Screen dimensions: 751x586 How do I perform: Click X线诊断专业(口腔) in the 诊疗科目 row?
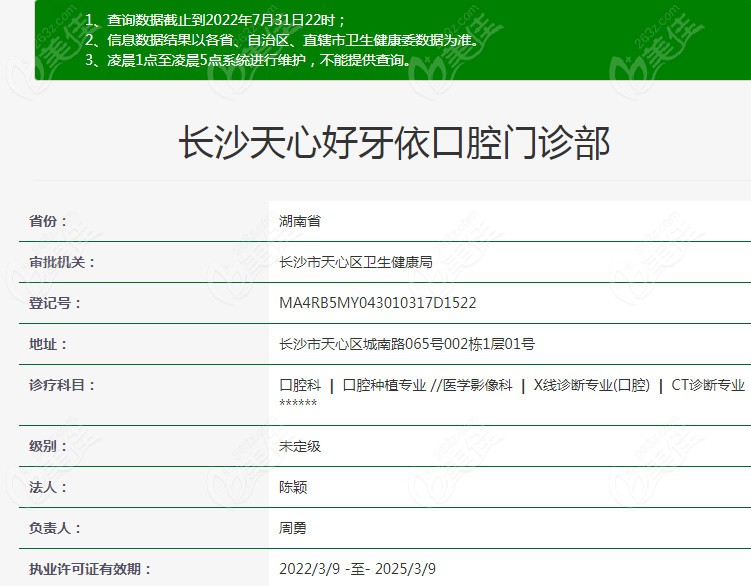[591, 385]
